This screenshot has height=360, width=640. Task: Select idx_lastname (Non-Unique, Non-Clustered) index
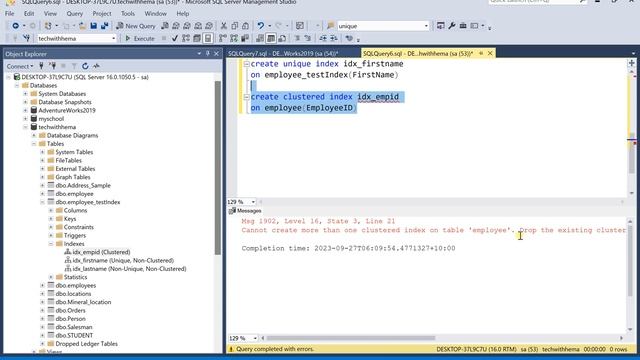[x=129, y=269]
